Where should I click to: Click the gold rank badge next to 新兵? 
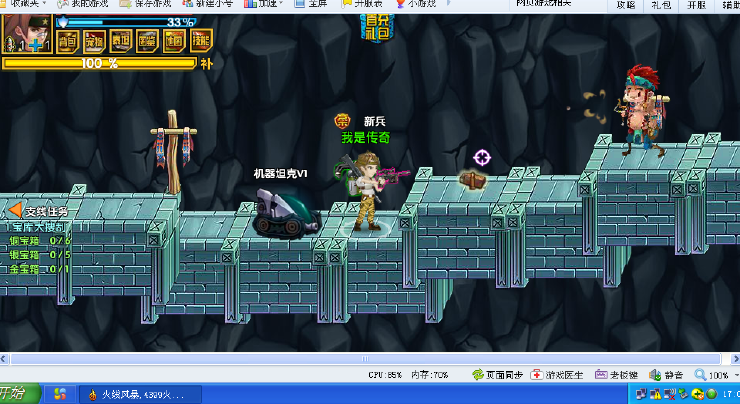(x=342, y=121)
